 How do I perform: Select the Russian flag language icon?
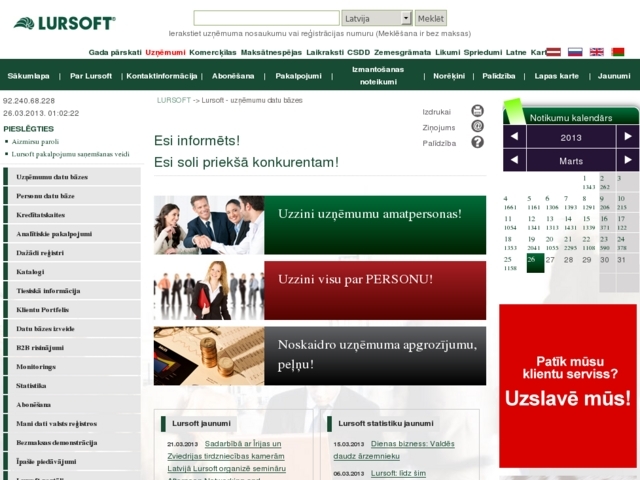pyautogui.click(x=575, y=52)
